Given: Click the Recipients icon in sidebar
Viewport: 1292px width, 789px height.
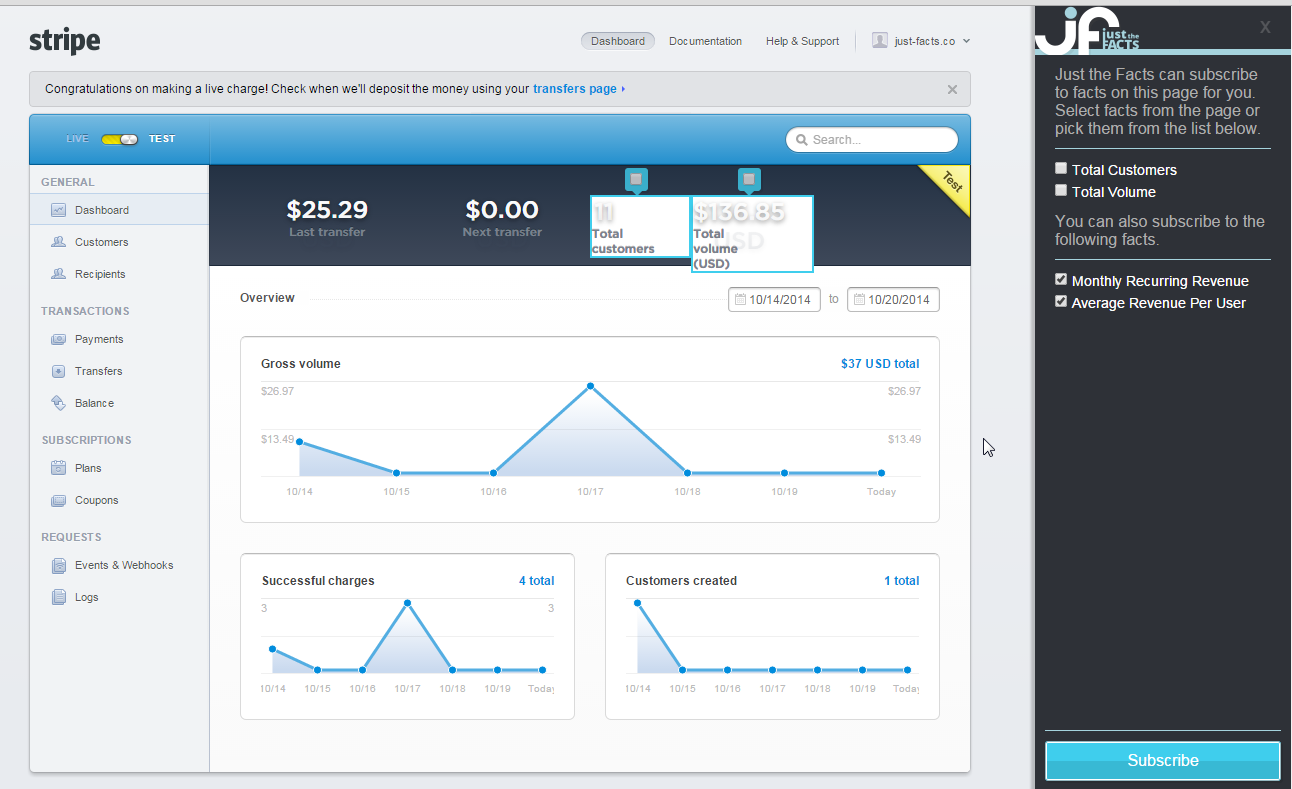Looking at the screenshot, I should point(58,274).
